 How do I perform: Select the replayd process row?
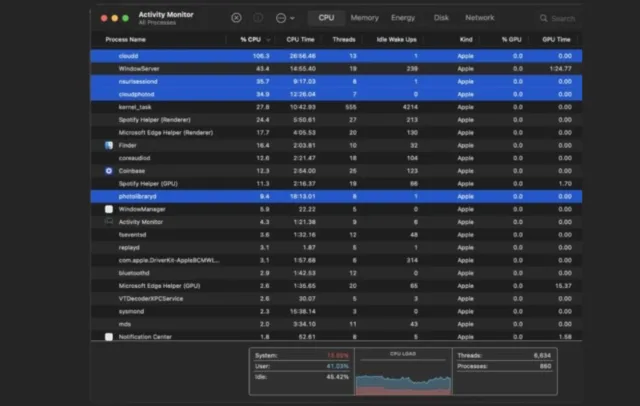[336, 248]
